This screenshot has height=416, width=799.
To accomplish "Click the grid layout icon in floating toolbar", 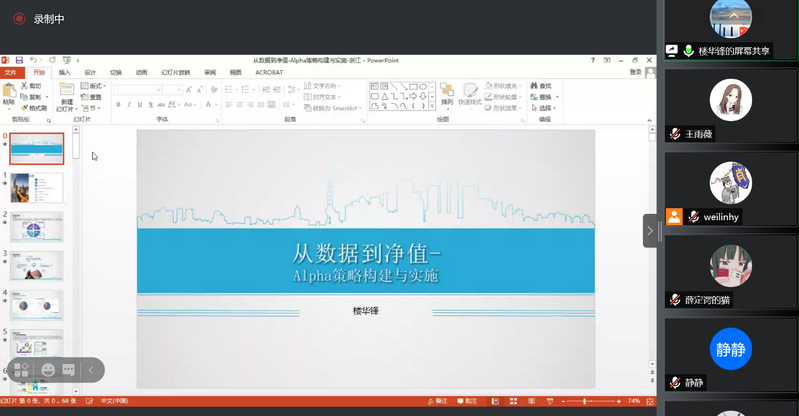I will [22, 370].
